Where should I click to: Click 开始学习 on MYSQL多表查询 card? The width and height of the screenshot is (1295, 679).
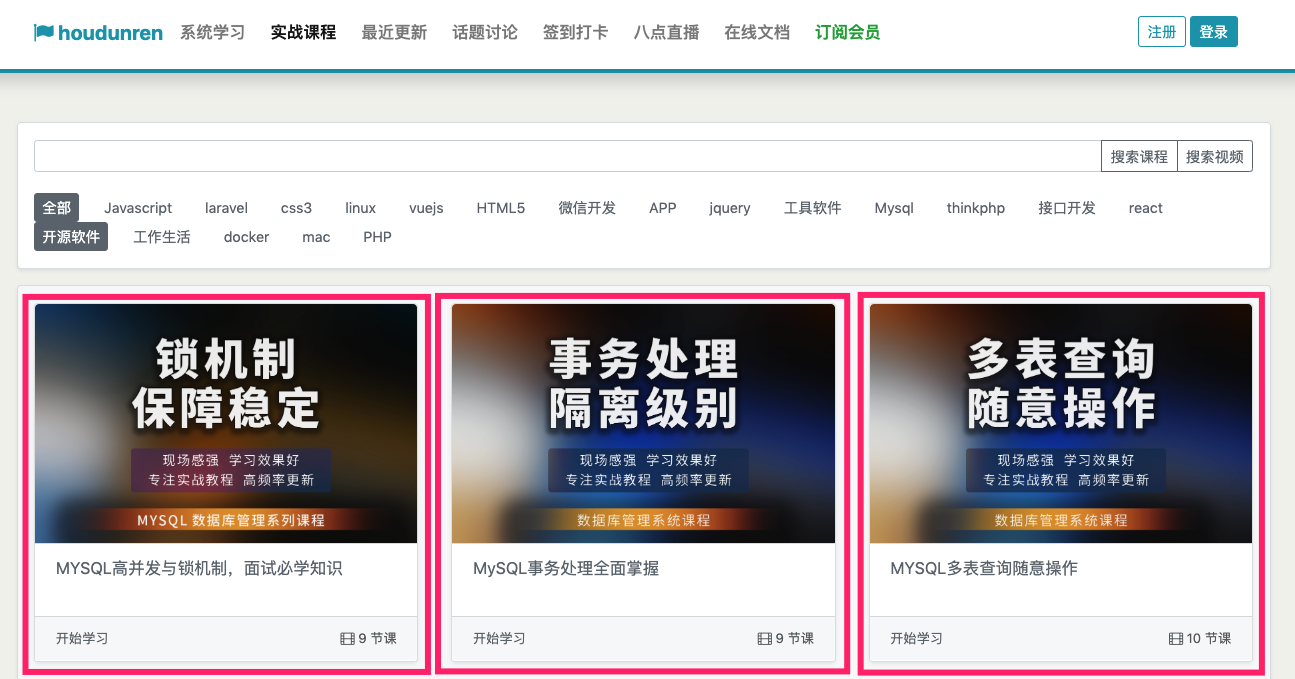click(916, 638)
